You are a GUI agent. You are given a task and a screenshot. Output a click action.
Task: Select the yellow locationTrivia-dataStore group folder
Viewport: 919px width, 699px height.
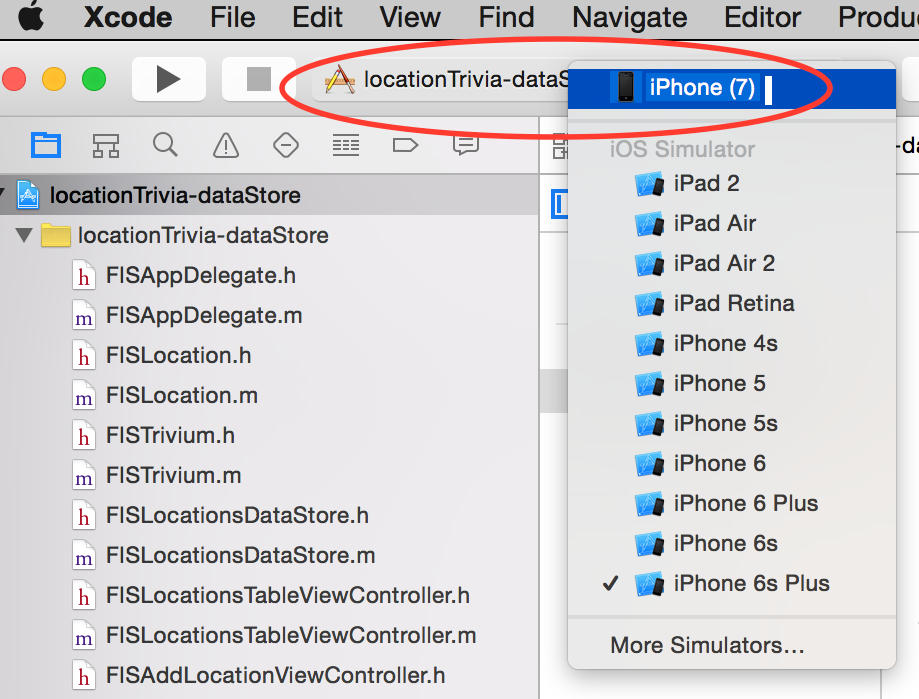[x=56, y=236]
